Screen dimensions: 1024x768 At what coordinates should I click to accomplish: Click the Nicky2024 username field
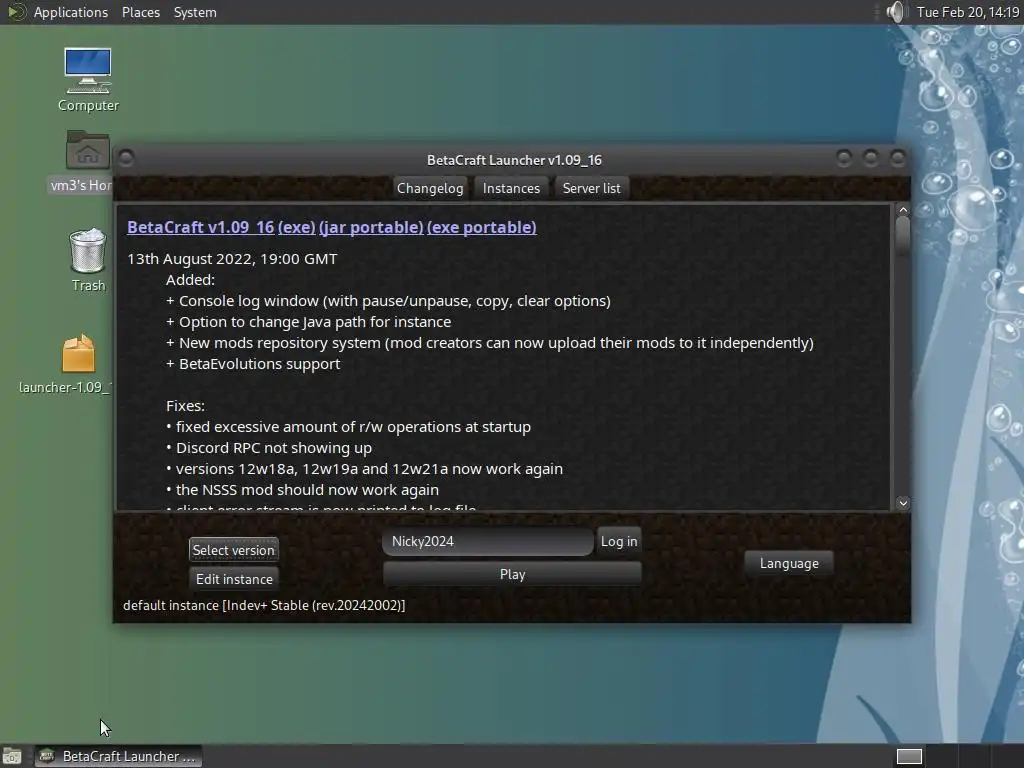pyautogui.click(x=488, y=541)
